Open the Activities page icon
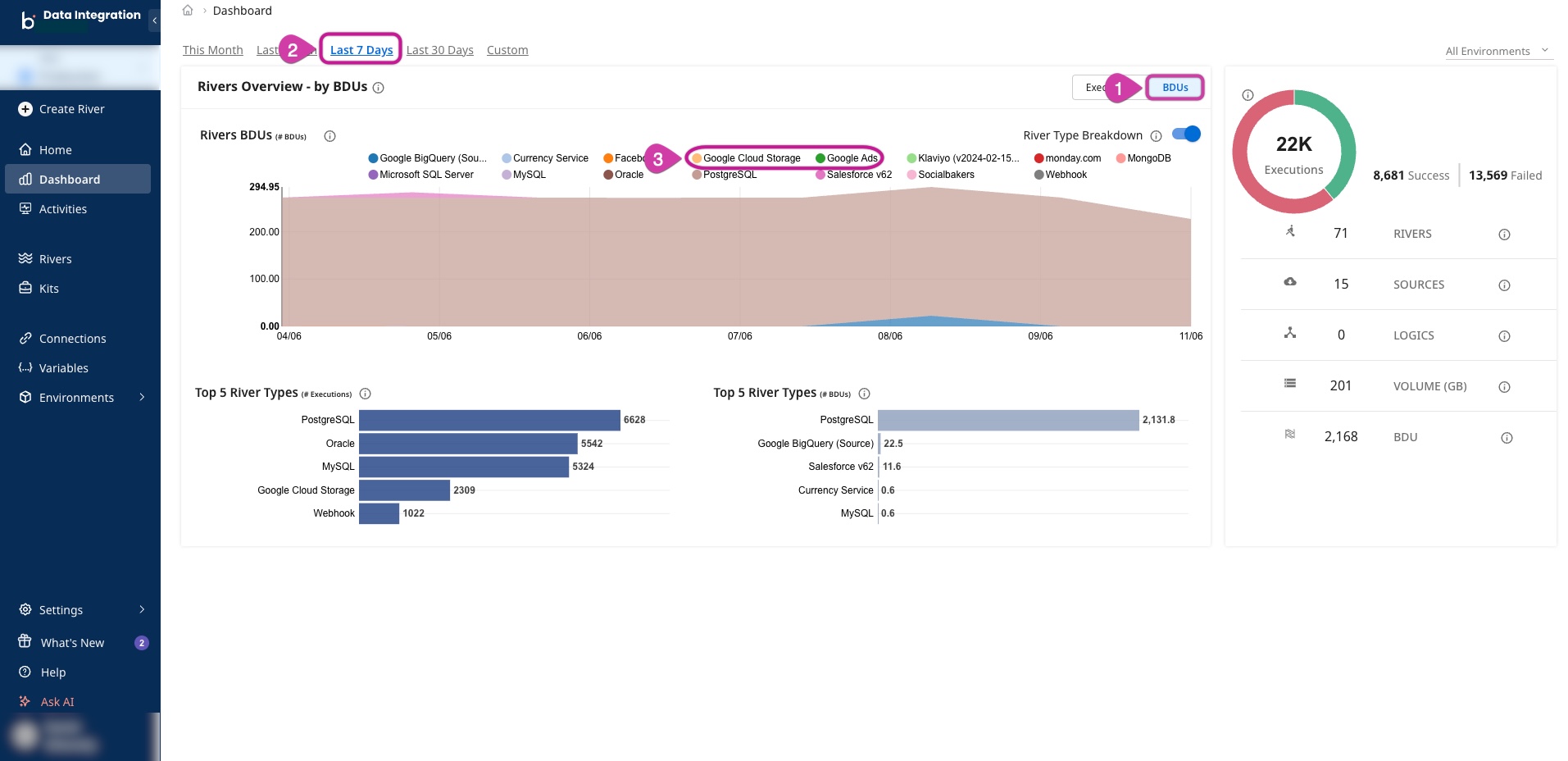The image size is (1568, 761). [x=25, y=209]
